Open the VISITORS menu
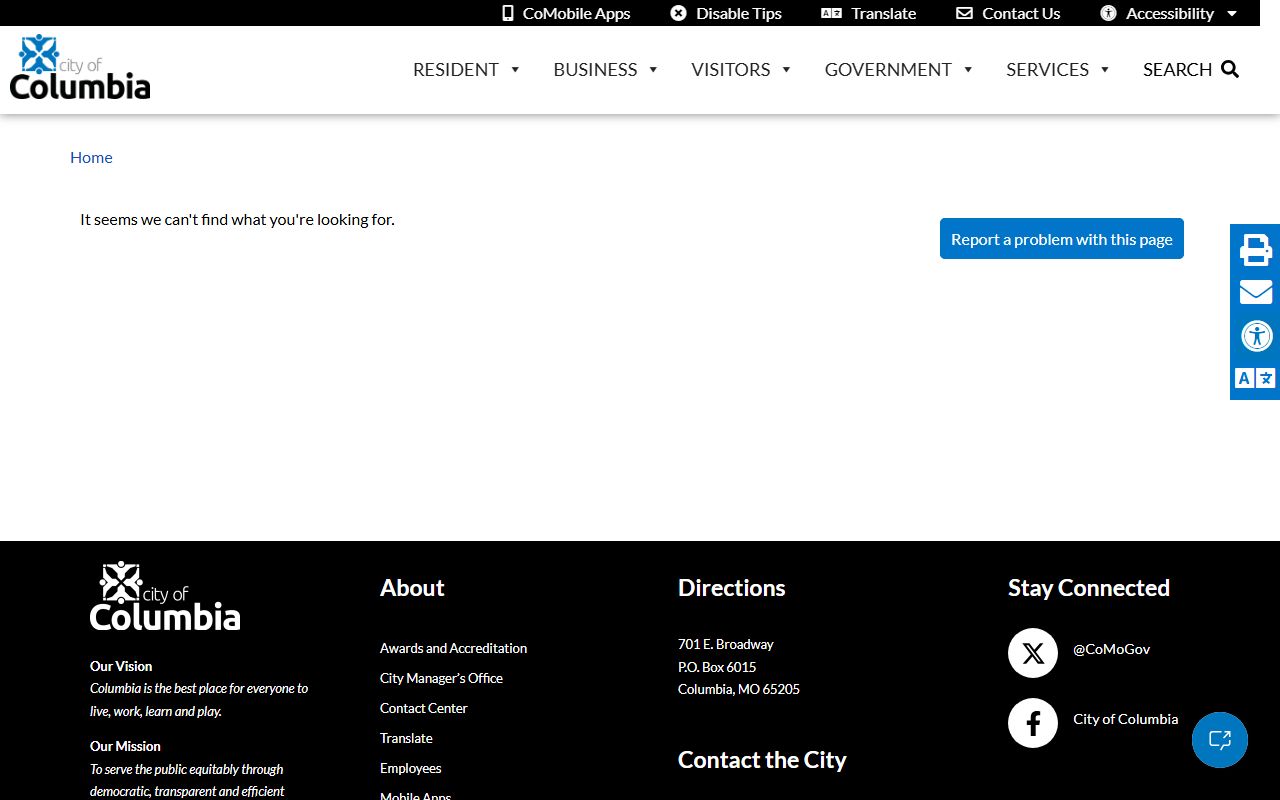The width and height of the screenshot is (1280, 800). pyautogui.click(x=731, y=69)
